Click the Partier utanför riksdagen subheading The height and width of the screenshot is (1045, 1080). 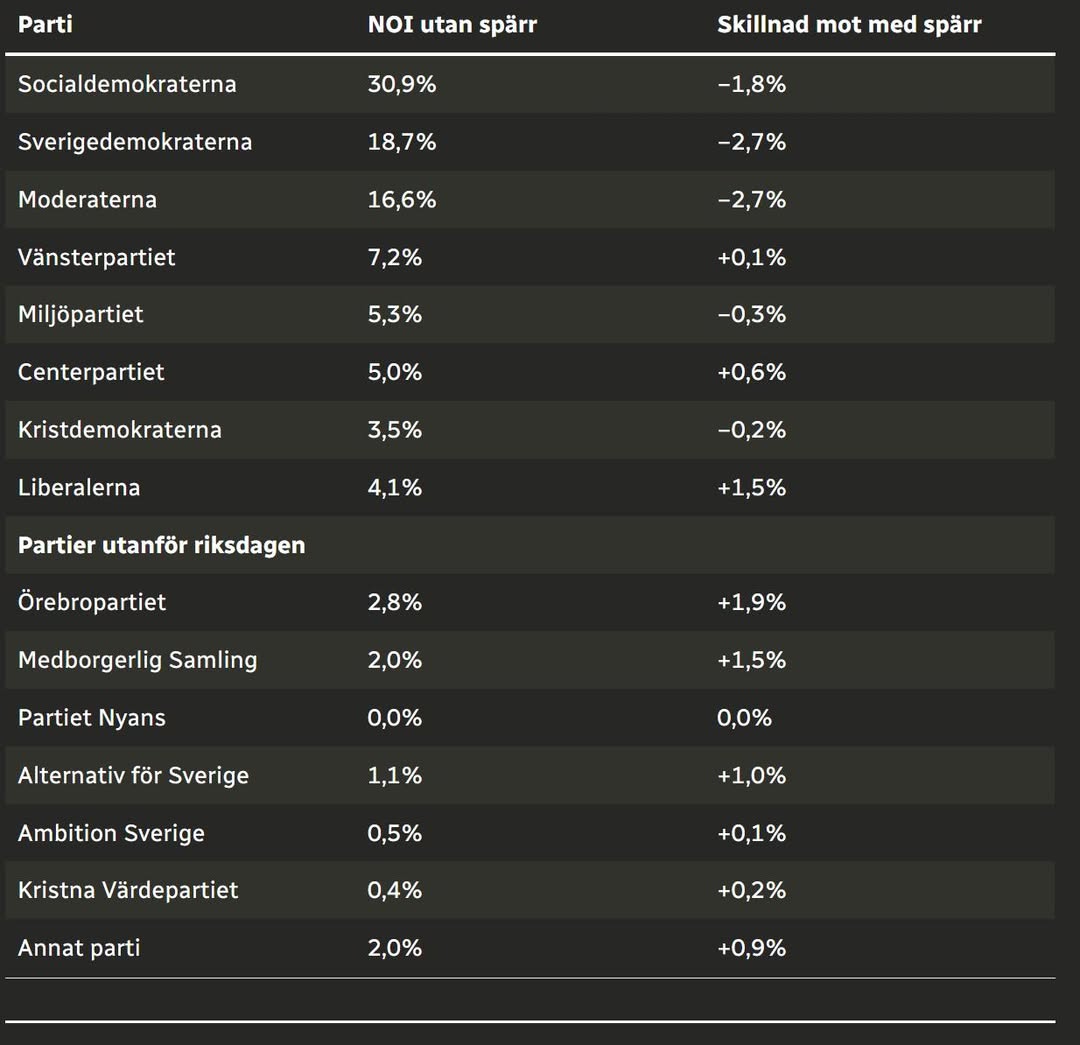coord(161,546)
